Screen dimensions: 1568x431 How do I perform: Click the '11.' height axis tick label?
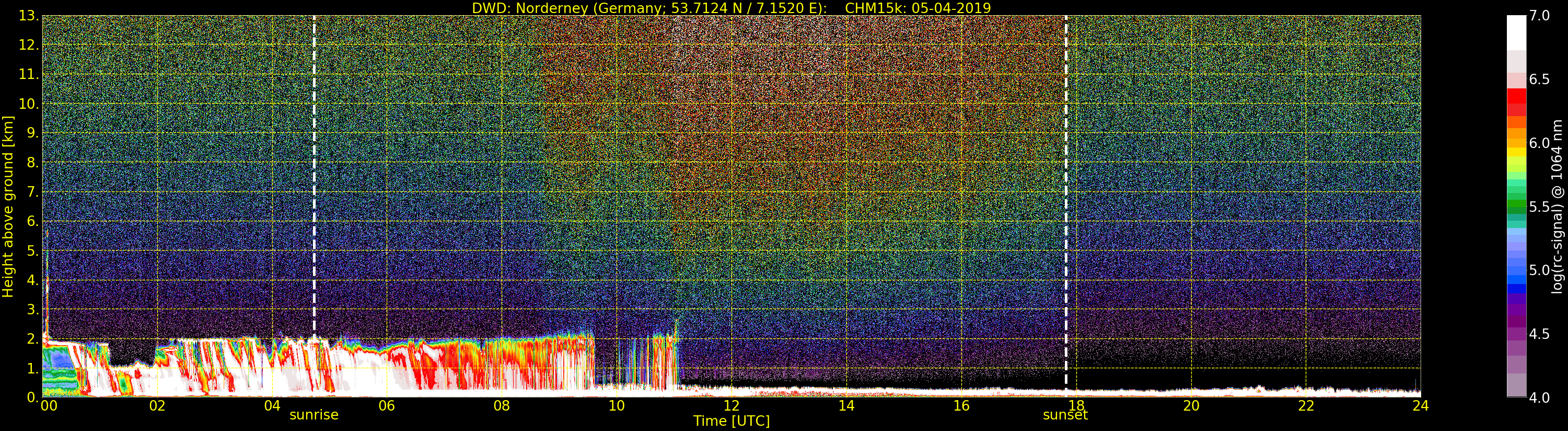pos(29,74)
